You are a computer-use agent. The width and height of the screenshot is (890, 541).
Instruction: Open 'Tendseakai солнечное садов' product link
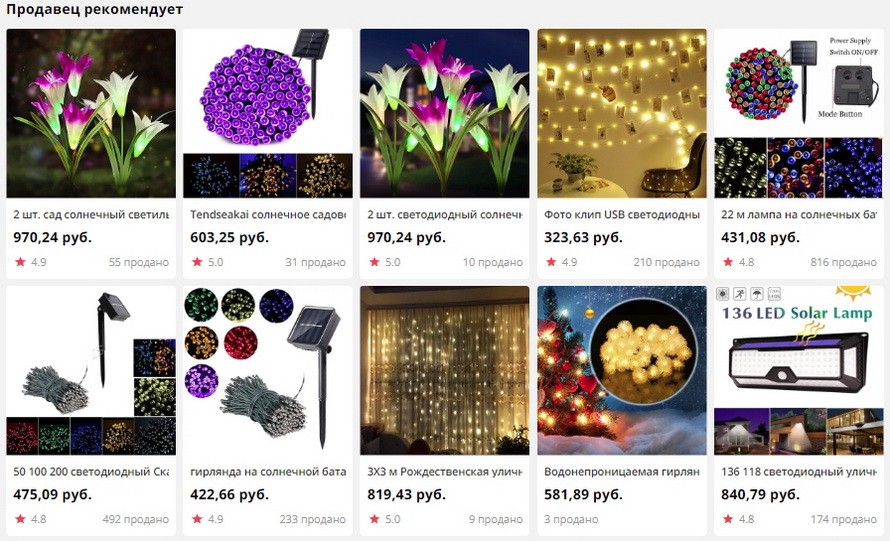click(x=267, y=215)
